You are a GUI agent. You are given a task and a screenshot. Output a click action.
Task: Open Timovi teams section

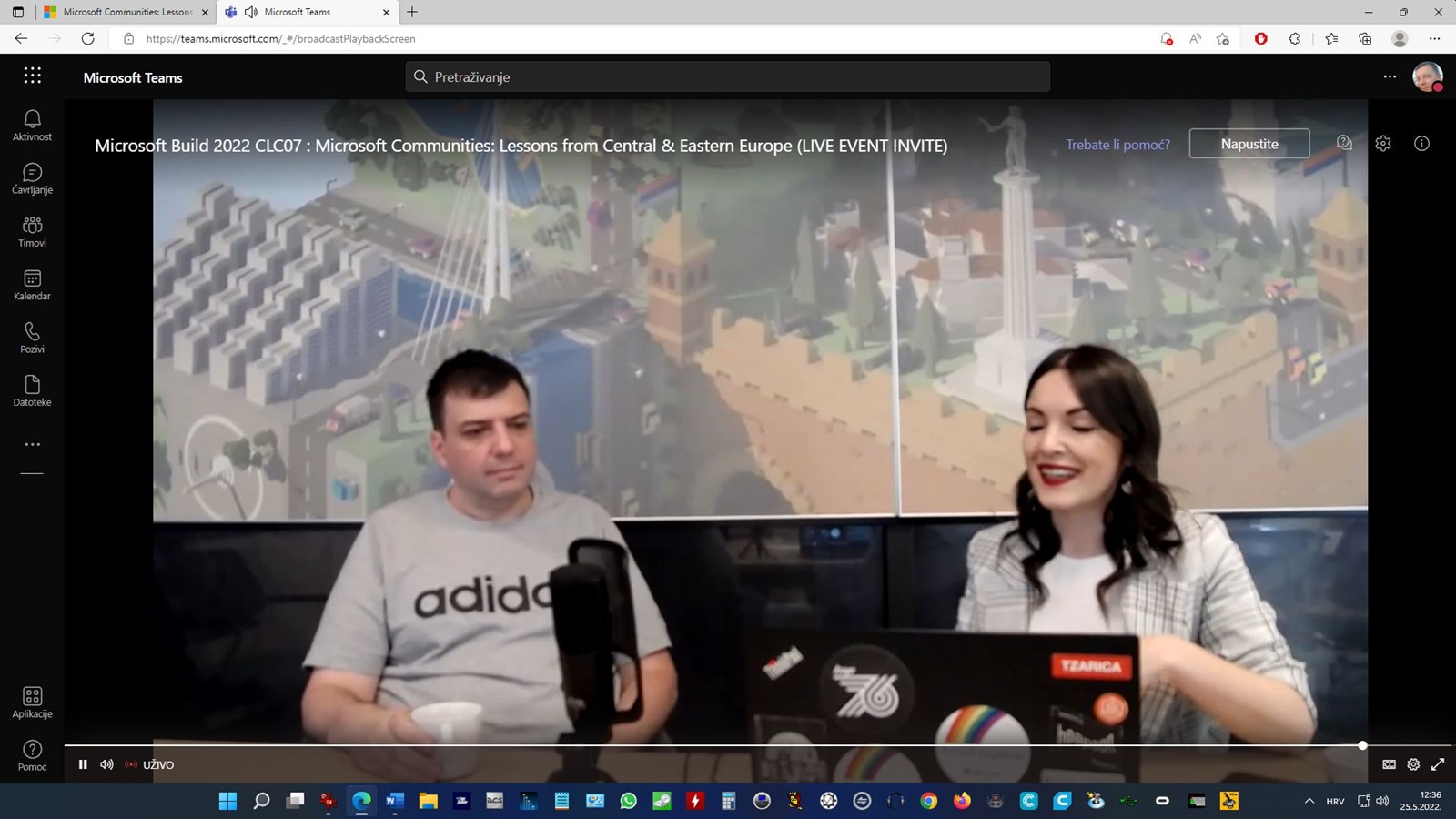click(32, 232)
